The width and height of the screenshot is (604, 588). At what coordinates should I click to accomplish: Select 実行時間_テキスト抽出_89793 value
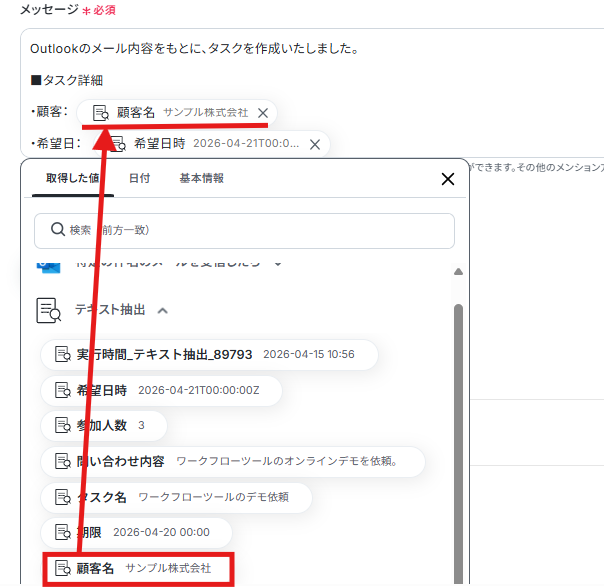tap(209, 354)
